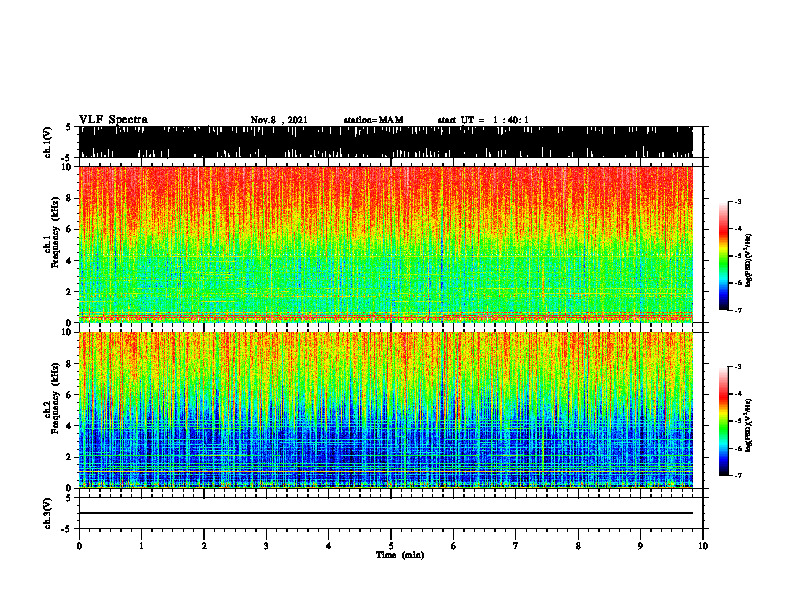Click inside the ch.2 spectrogram panel

point(386,410)
